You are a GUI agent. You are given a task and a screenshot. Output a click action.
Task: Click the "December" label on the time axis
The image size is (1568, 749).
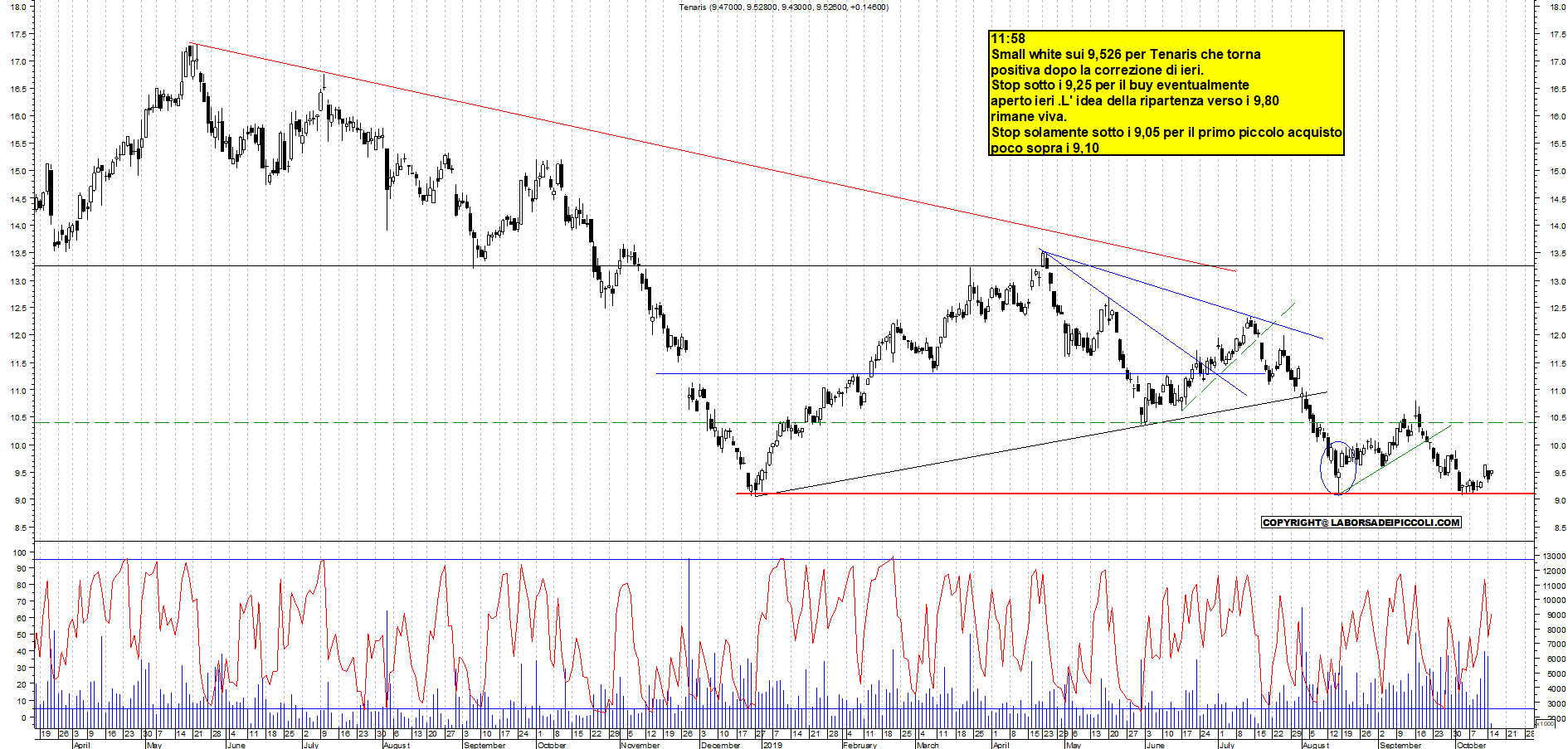720,745
